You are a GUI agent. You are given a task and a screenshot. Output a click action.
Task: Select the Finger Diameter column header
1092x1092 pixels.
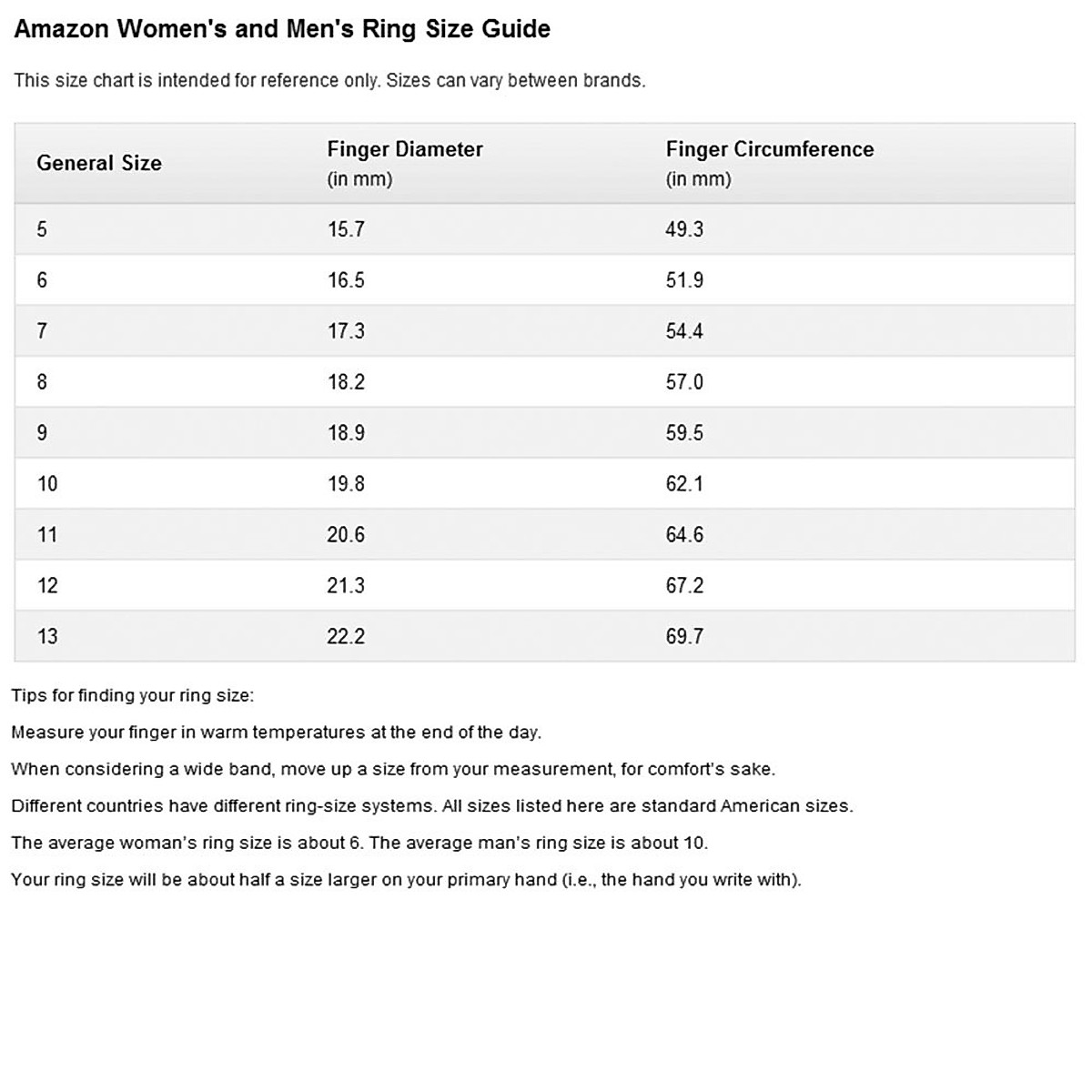(405, 150)
